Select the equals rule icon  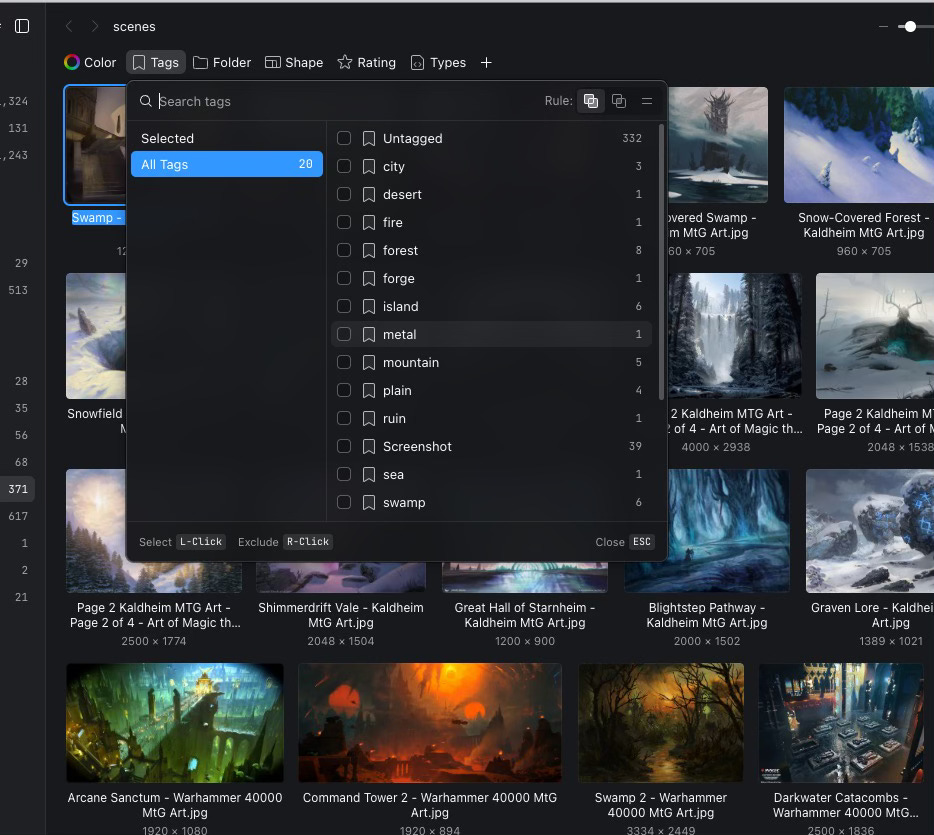(647, 101)
